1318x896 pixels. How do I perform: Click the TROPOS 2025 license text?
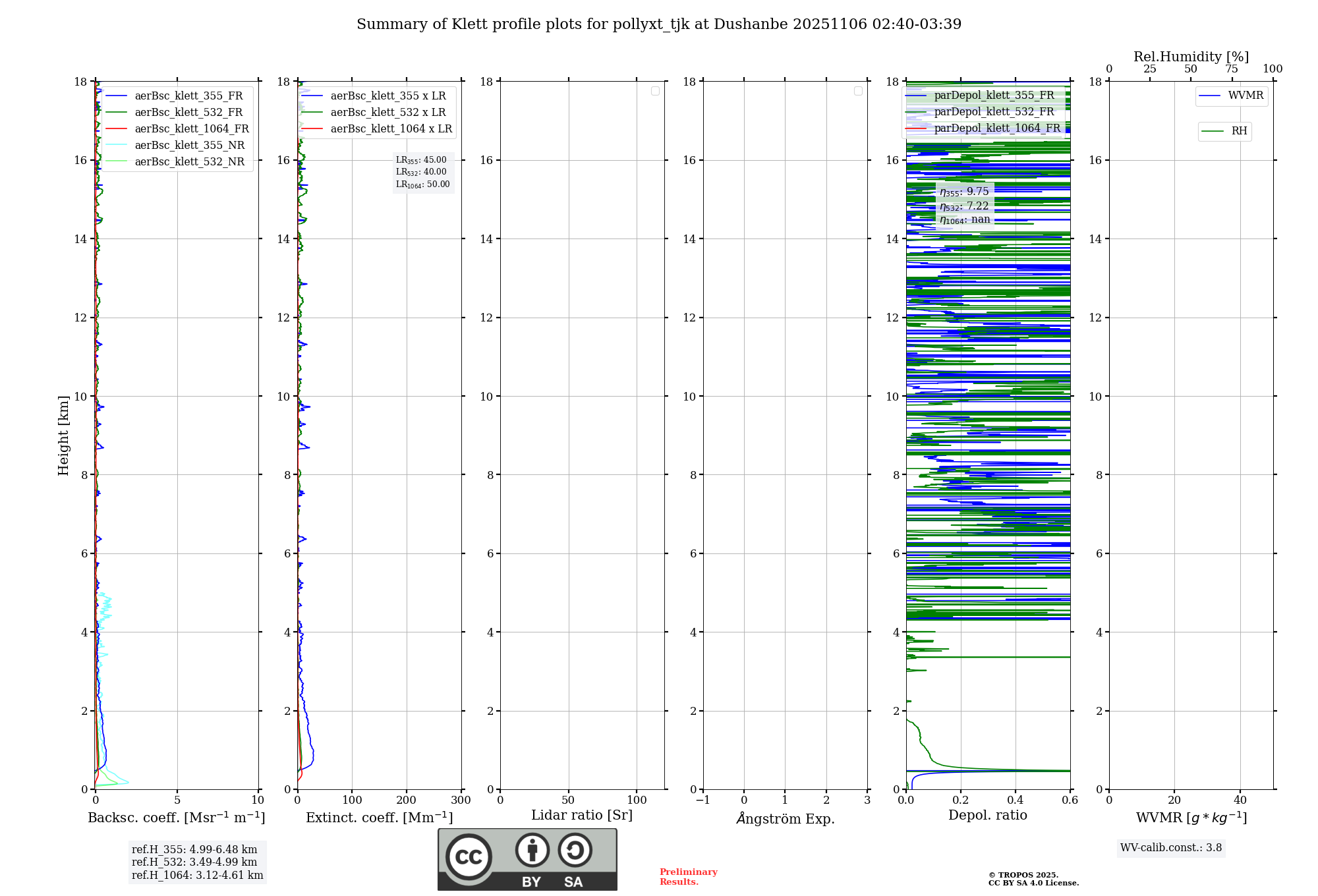click(1033, 879)
